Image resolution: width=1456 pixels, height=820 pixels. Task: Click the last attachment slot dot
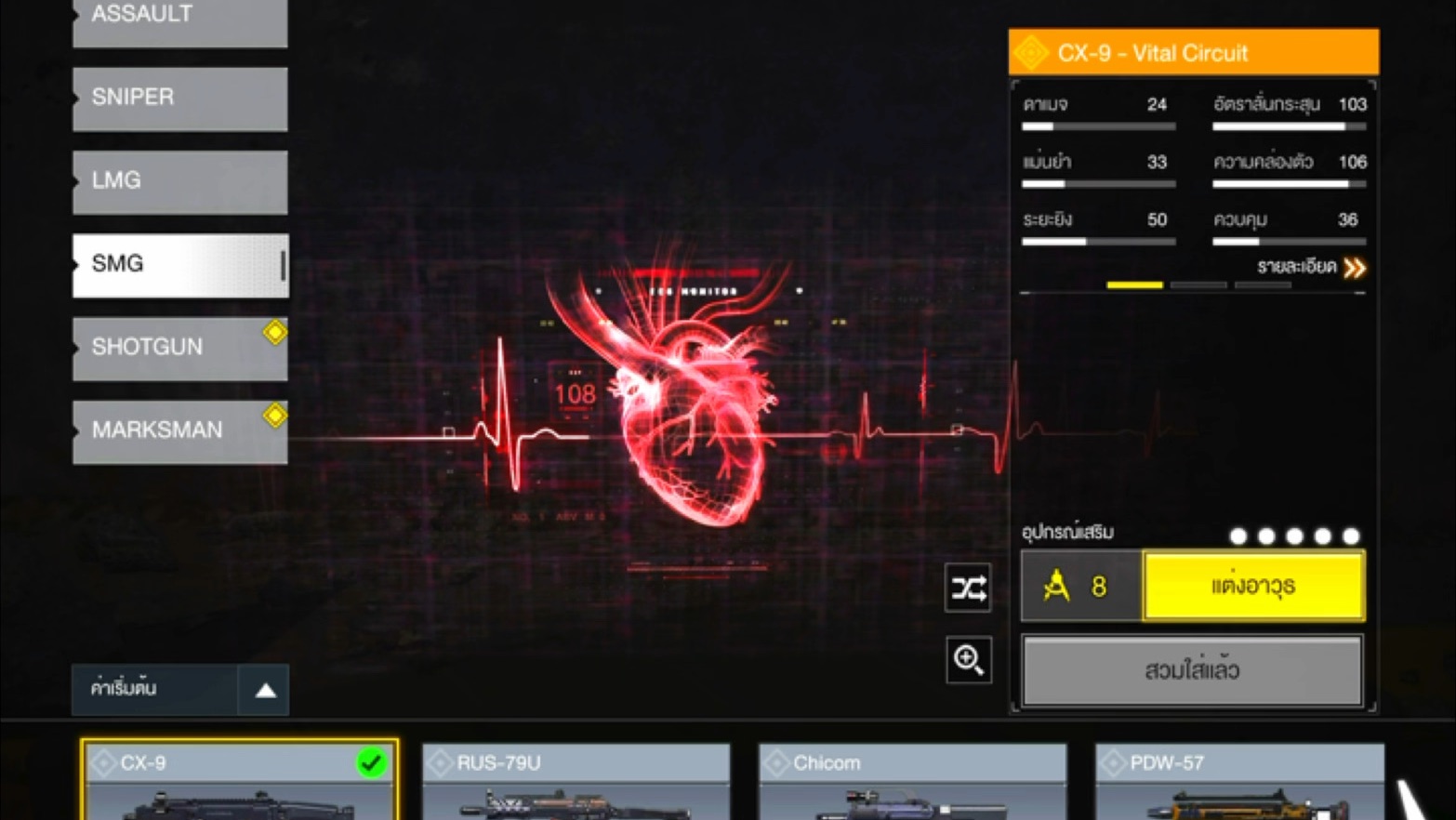pyautogui.click(x=1351, y=536)
